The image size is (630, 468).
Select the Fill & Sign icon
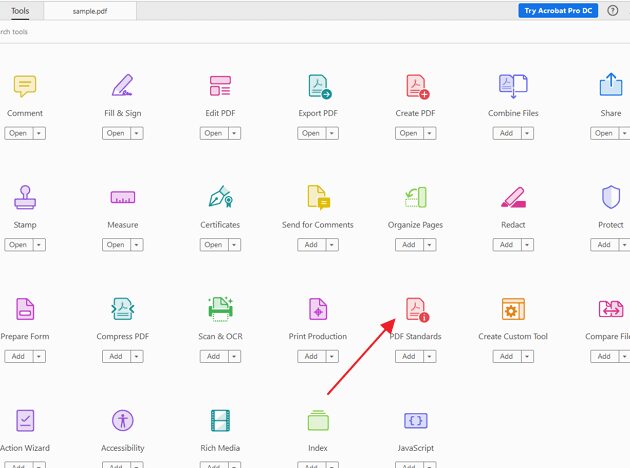click(x=123, y=85)
